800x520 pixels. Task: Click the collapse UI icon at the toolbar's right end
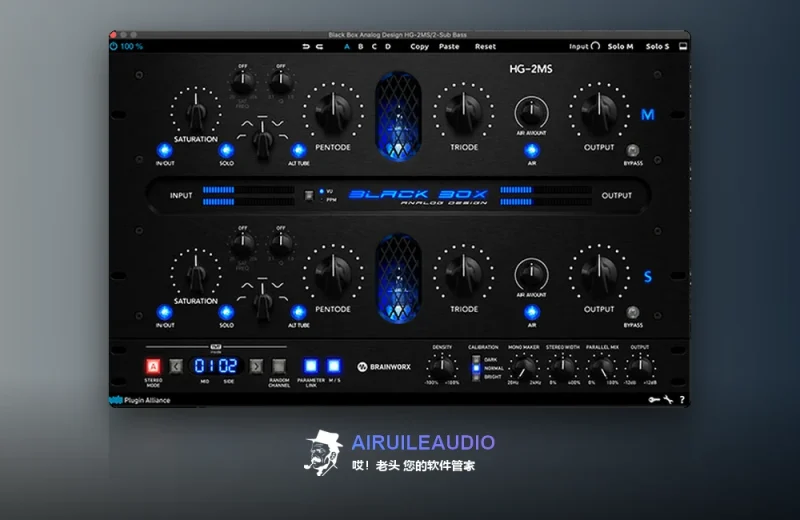tap(683, 46)
